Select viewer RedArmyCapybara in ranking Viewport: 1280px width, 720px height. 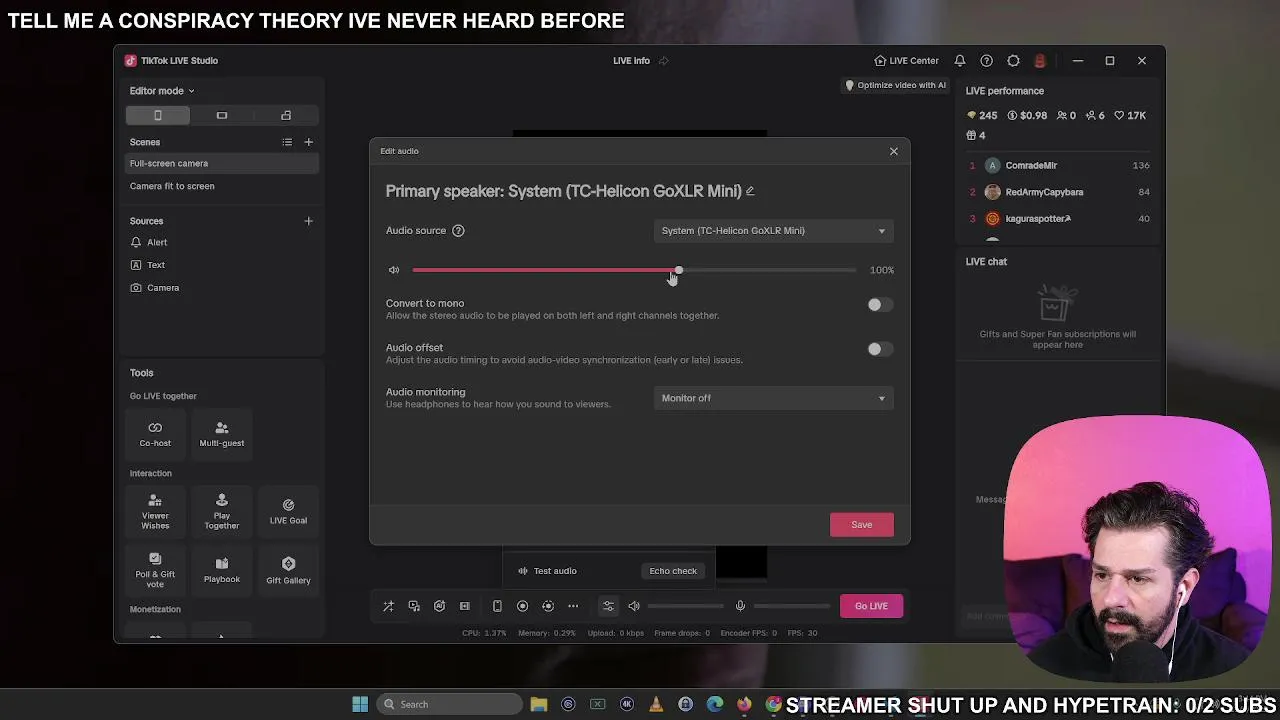(x=1058, y=192)
